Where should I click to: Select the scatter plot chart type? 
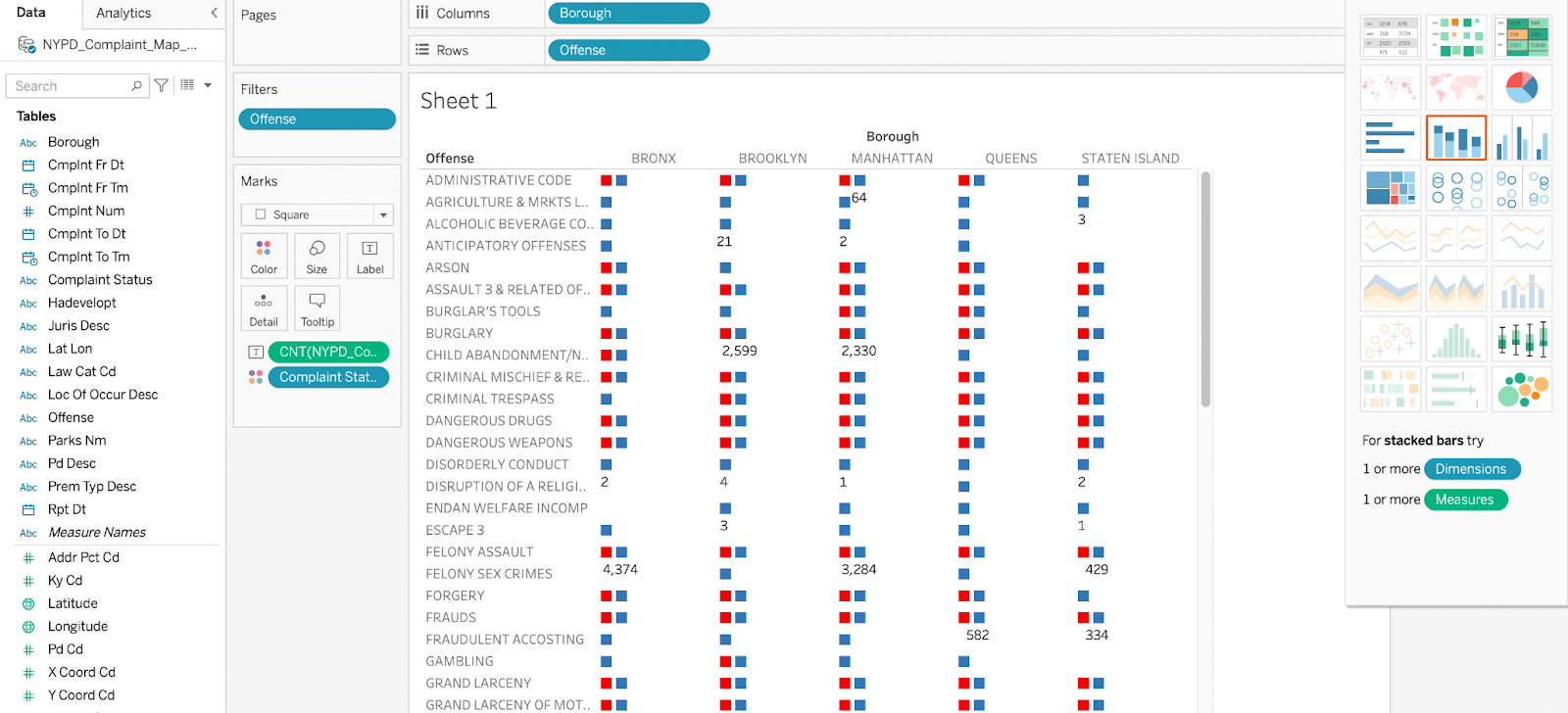[x=1391, y=339]
